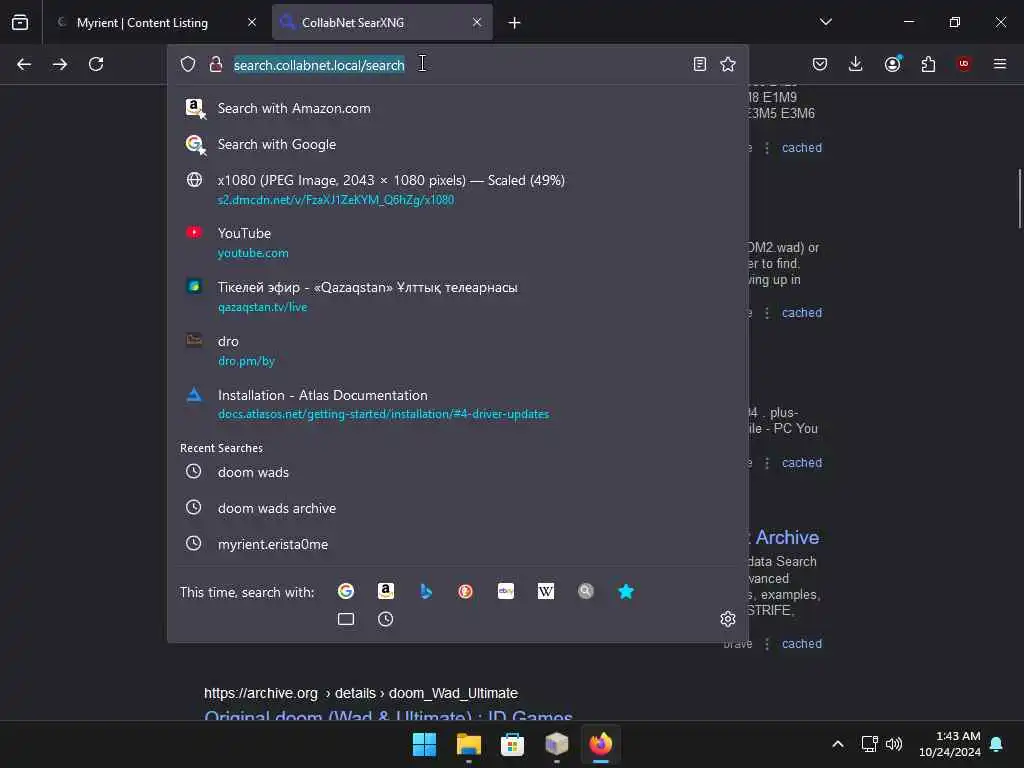Open the x1080 JPEG Image suggestion
This screenshot has width=1024, height=768.
[458, 189]
